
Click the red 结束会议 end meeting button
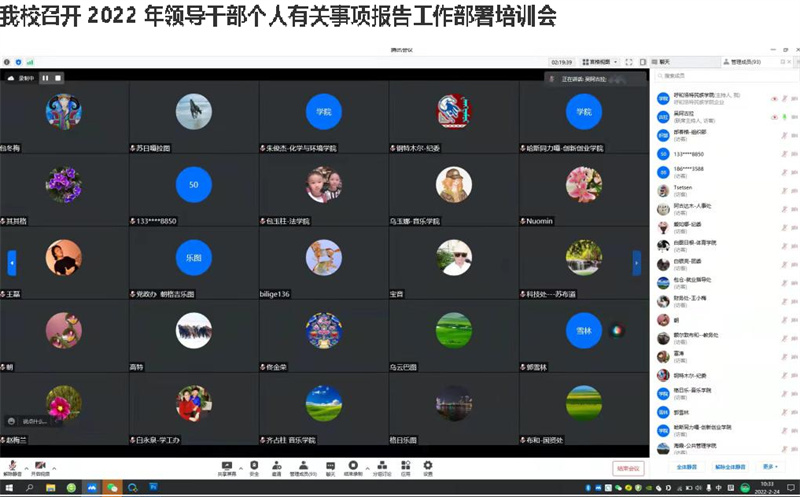[x=628, y=467]
